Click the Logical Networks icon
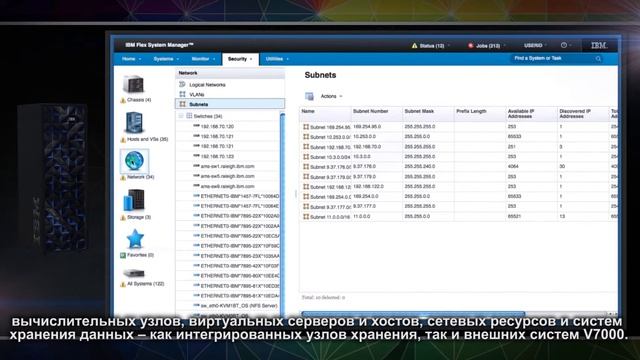Screen dimensions: 640x360 [x=182, y=84]
